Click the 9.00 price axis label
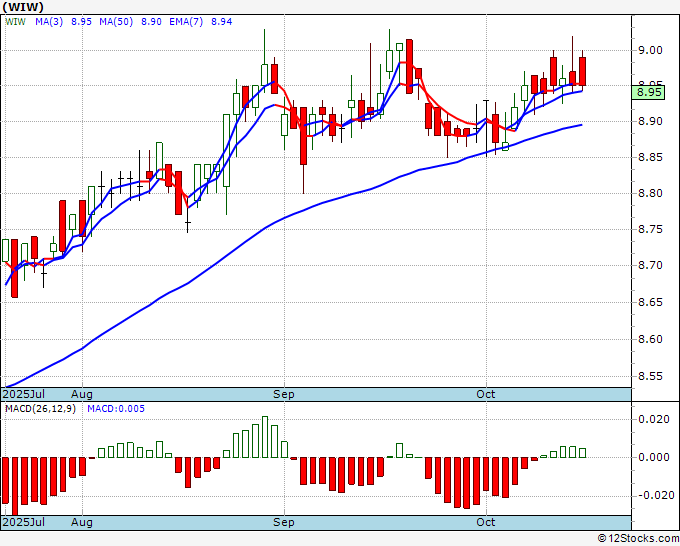Viewport: 680px width, 546px height. [651, 50]
